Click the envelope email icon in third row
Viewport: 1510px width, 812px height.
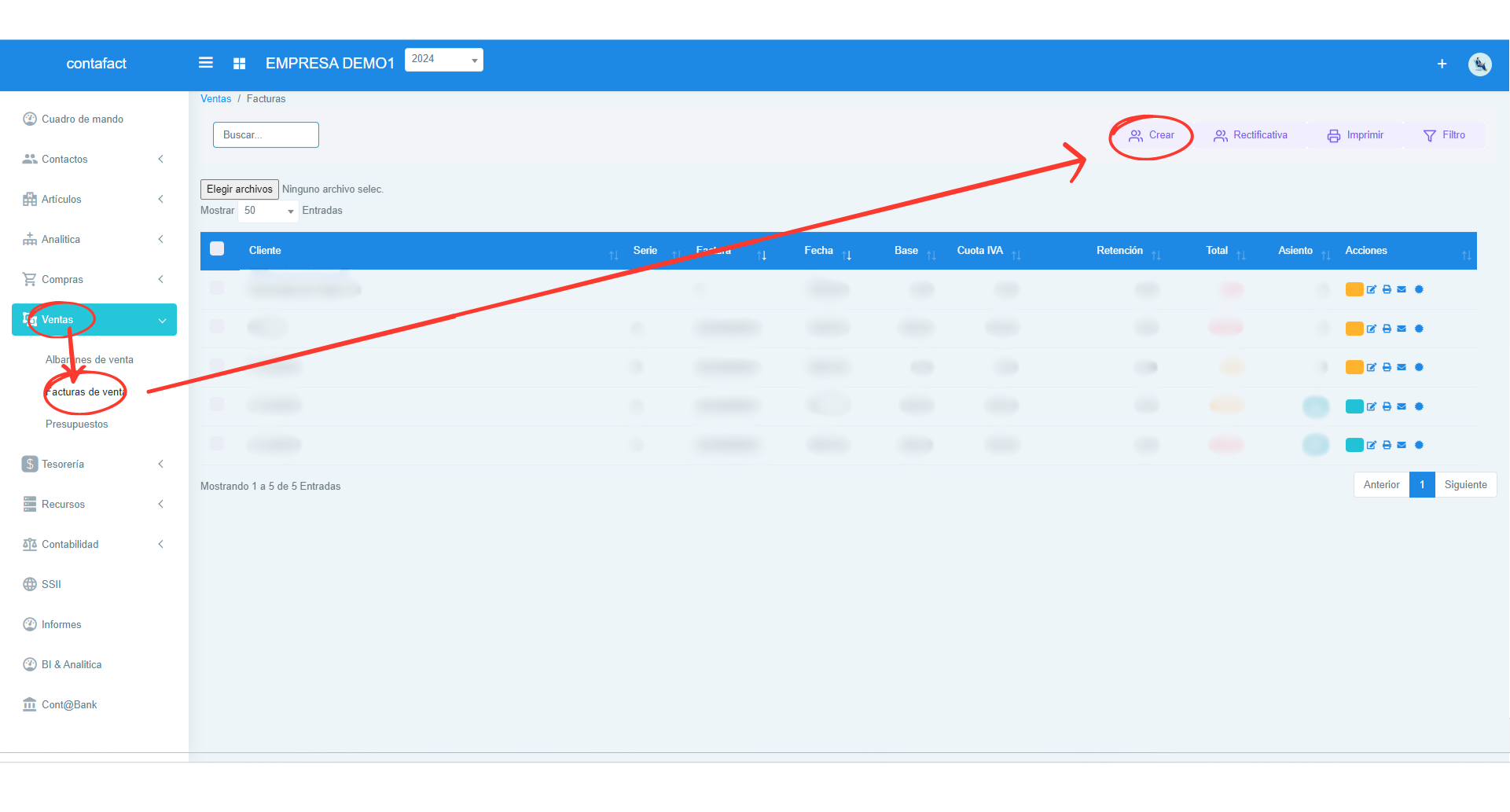click(x=1402, y=367)
